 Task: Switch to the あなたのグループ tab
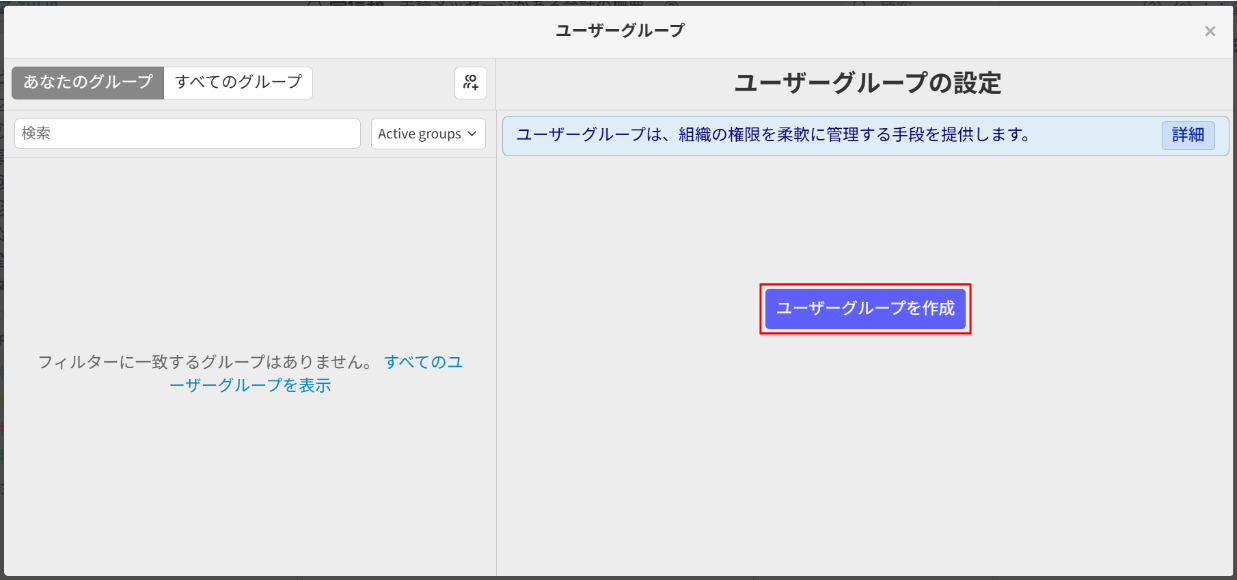point(88,83)
